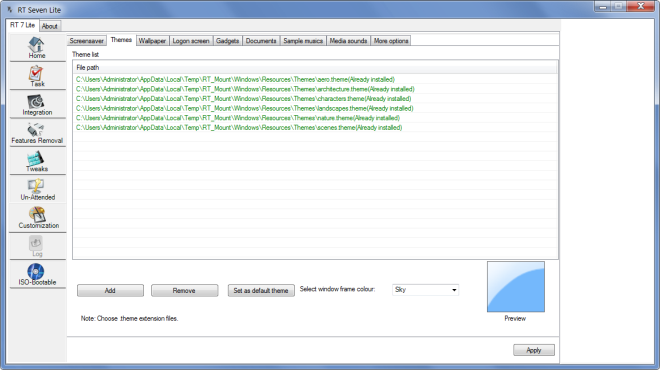
Task: Click the Add theme button
Action: coord(110,290)
